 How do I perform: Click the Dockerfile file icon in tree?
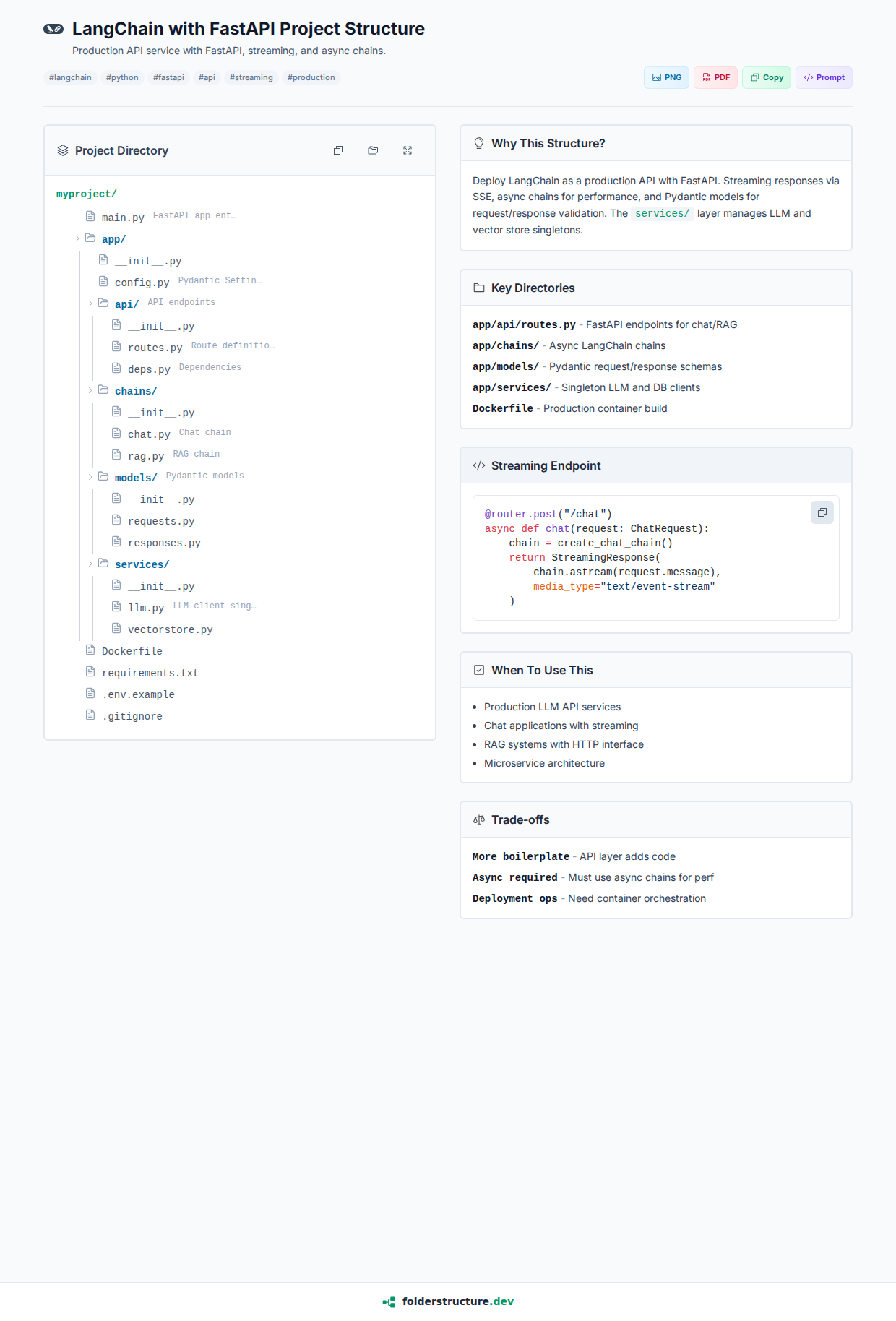click(90, 650)
